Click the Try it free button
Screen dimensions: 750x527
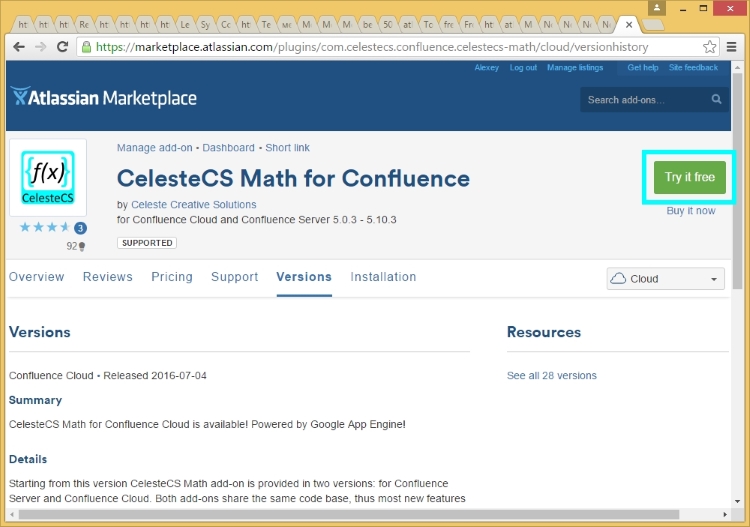coord(690,177)
